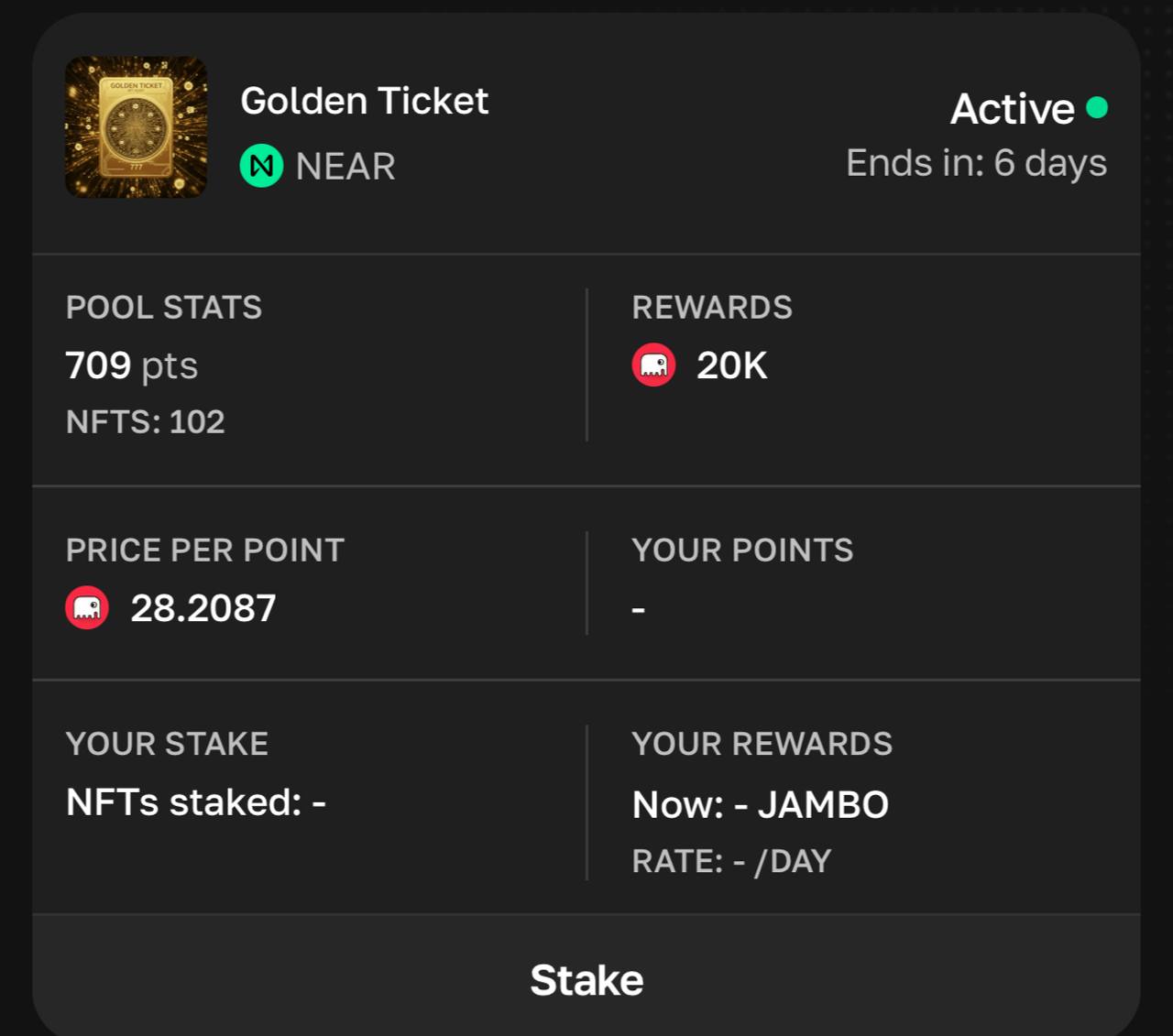Screen dimensions: 1173x1036
Task: Click the POOL STATS heading
Action: (x=164, y=308)
